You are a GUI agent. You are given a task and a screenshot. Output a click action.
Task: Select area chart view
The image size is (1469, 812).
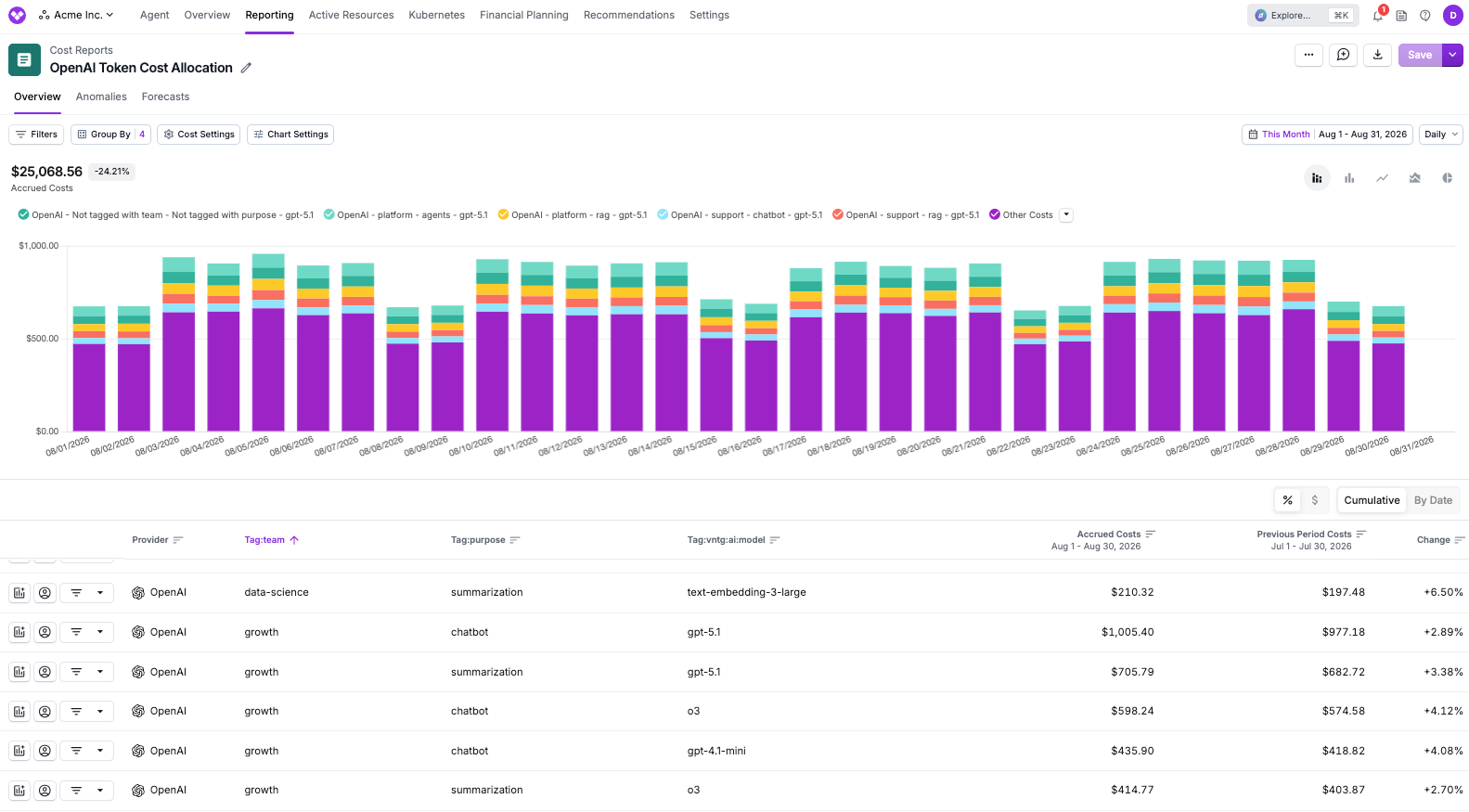tap(1414, 178)
